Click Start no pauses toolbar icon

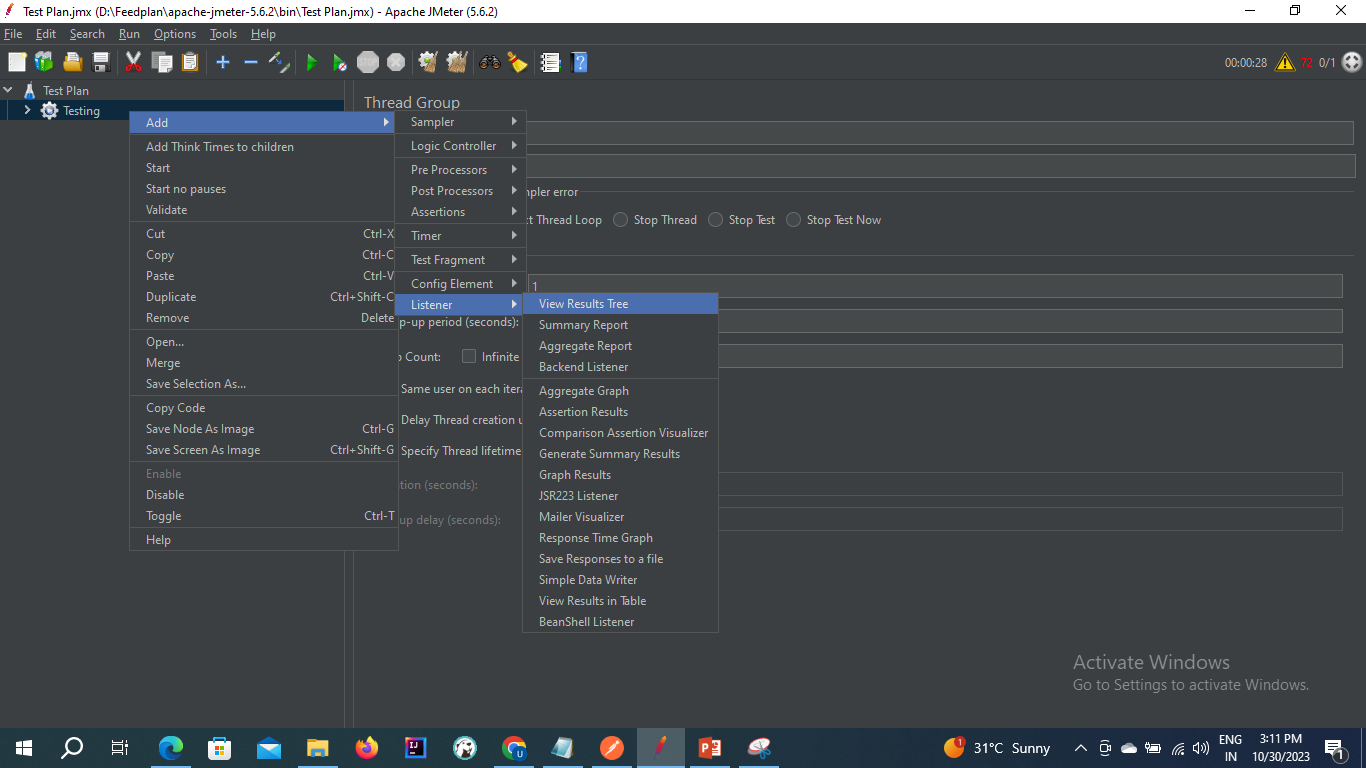coord(340,62)
